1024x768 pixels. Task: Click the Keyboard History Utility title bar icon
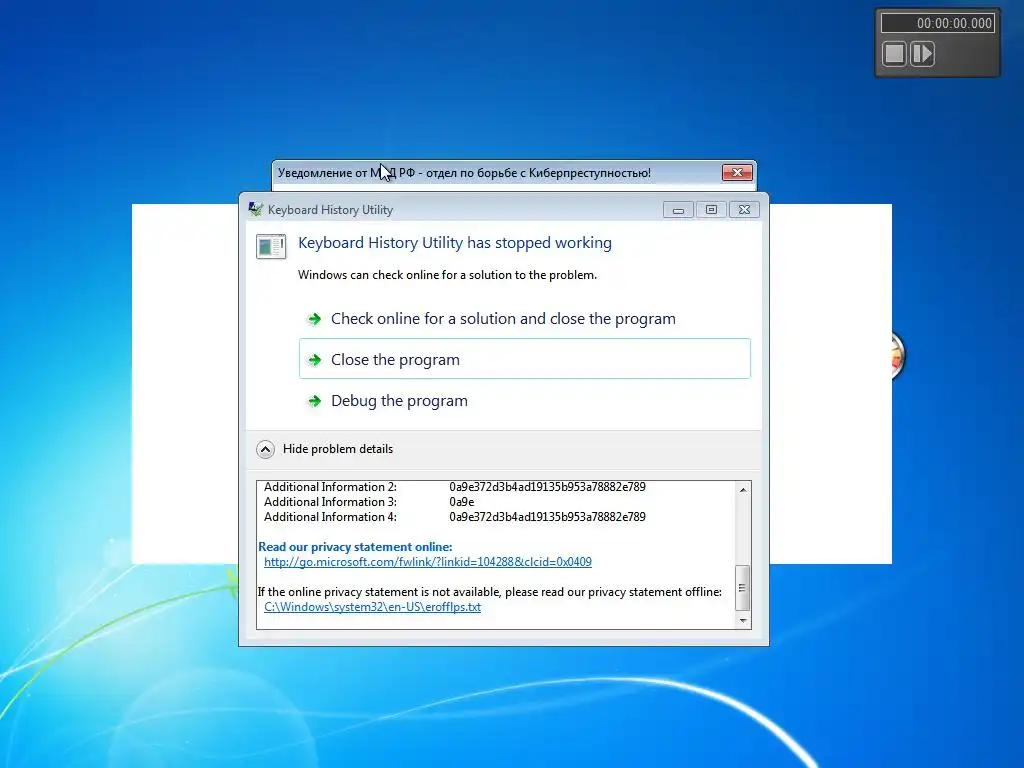[255, 209]
